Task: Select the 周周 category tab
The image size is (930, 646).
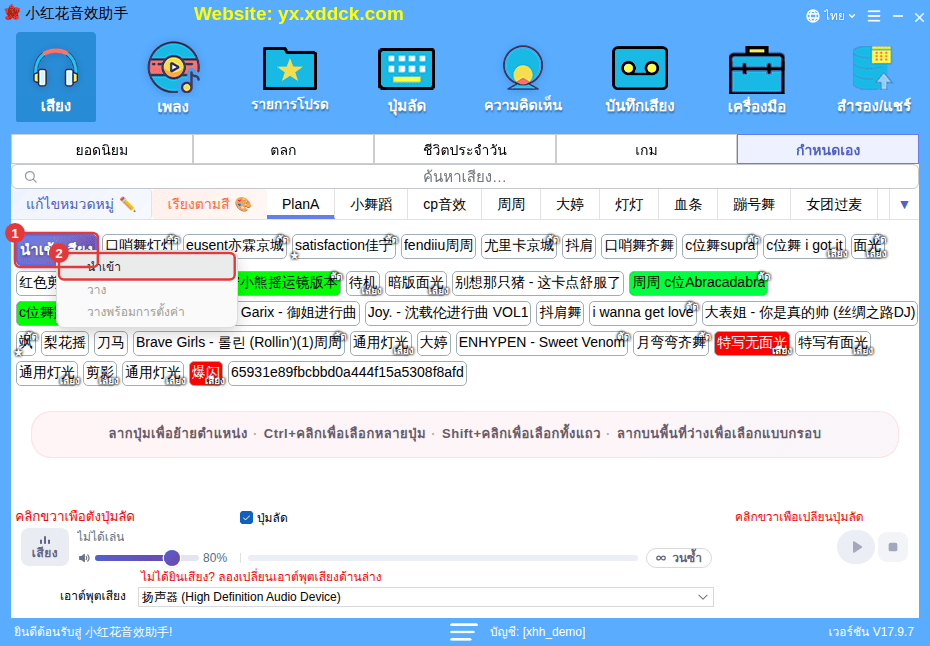Action: pyautogui.click(x=511, y=205)
